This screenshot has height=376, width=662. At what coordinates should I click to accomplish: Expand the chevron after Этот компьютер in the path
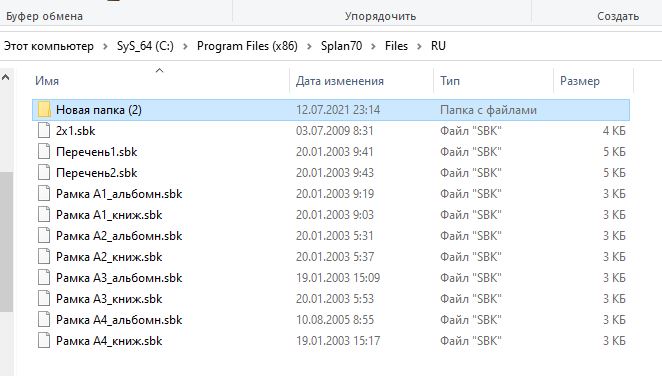click(x=105, y=46)
